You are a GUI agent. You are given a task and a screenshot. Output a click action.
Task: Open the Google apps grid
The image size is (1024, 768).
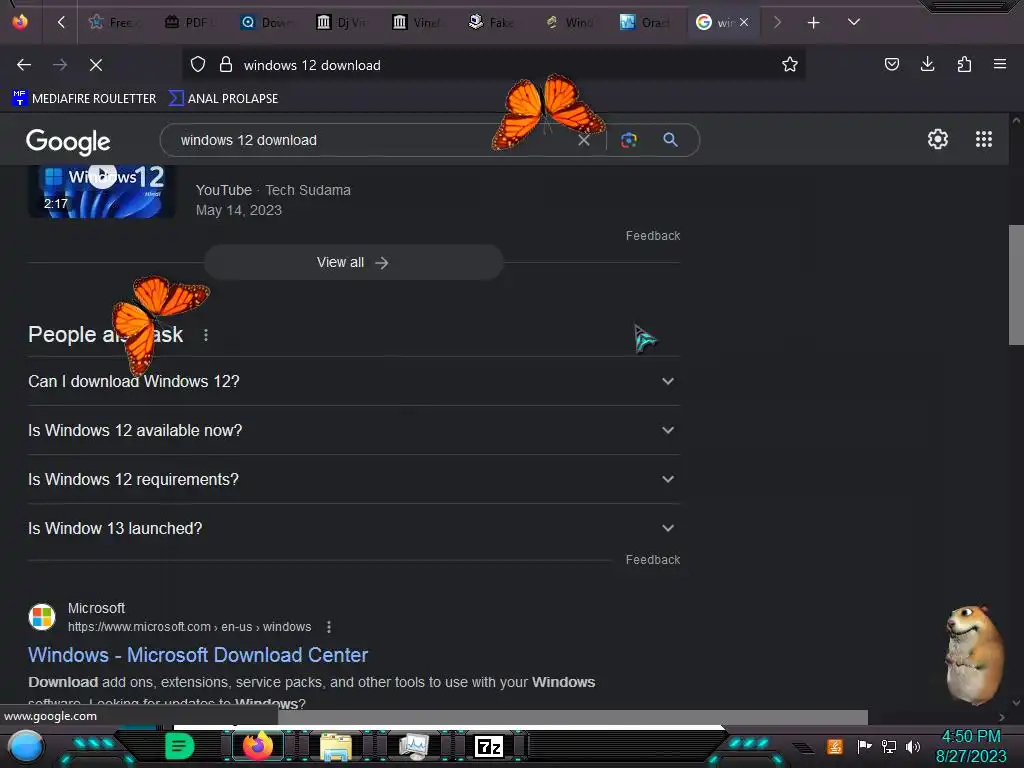tap(984, 139)
